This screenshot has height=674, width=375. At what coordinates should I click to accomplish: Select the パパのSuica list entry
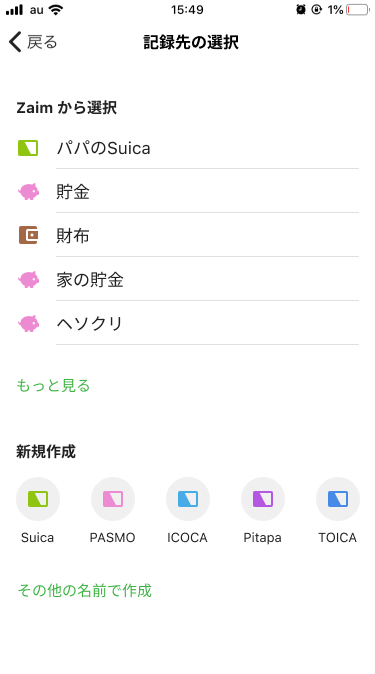[188, 148]
